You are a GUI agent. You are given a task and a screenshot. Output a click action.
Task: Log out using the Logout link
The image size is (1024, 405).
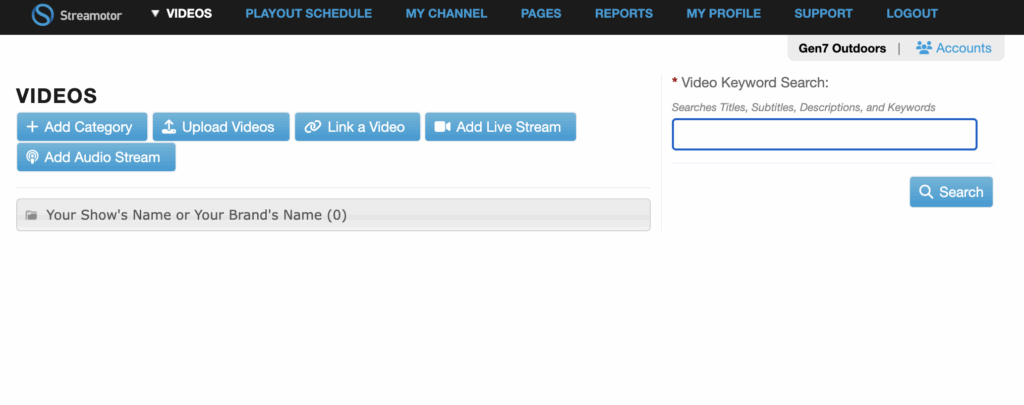click(x=912, y=14)
